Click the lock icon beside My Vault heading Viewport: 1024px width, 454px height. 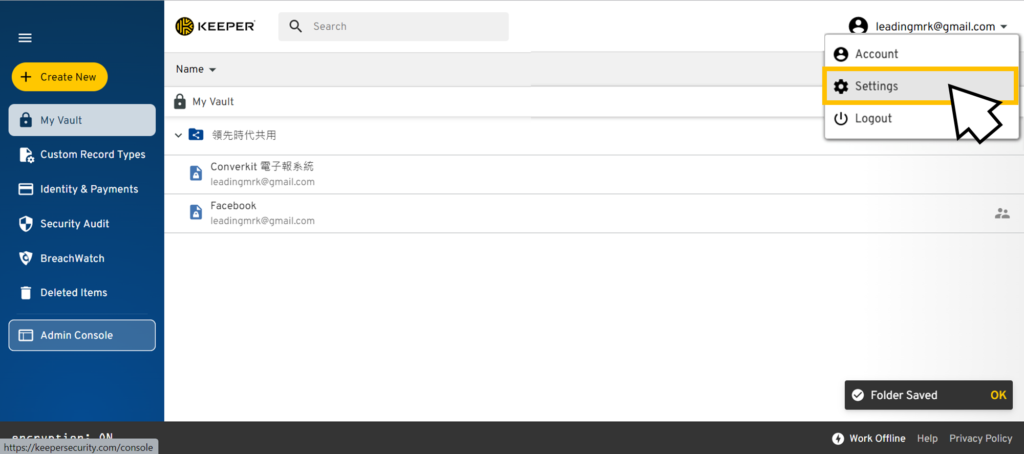[x=180, y=102]
